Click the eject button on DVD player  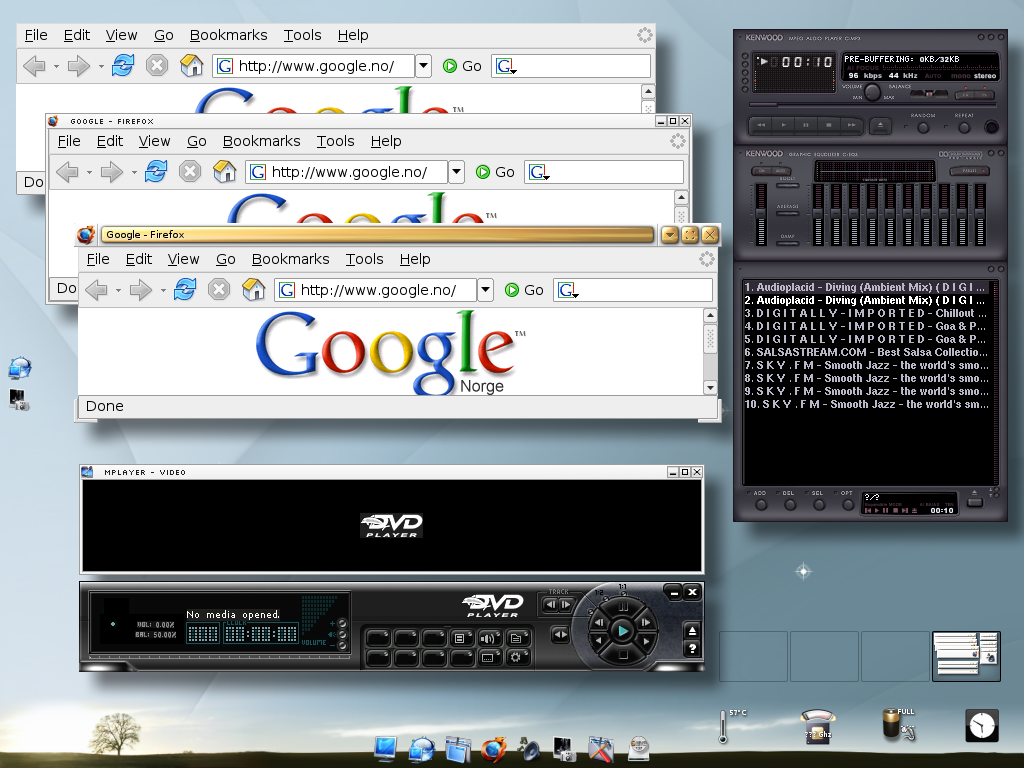[x=692, y=630]
